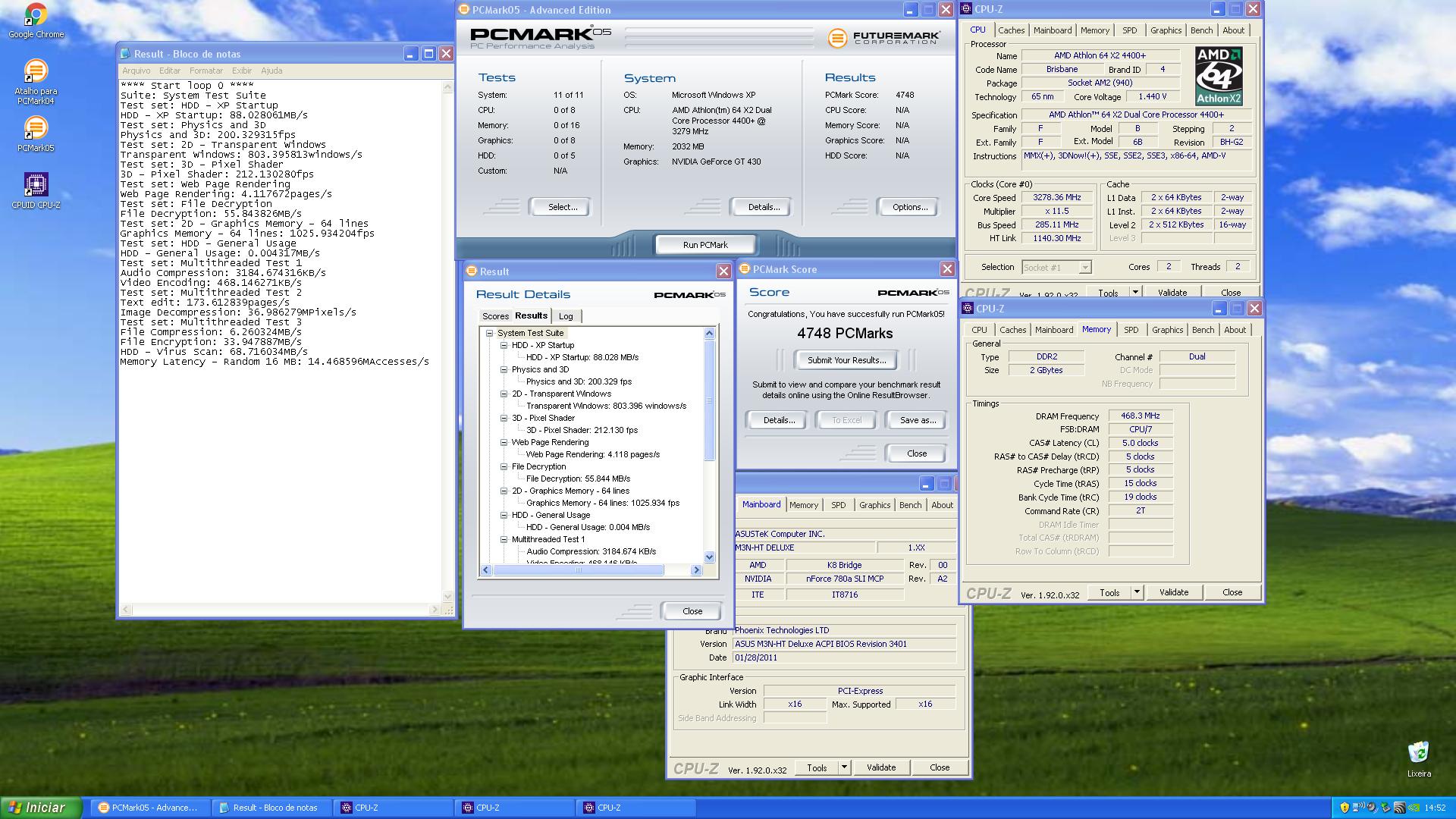
Task: Click the BIOS Date 01/28/2011 field
Action: pos(844,657)
